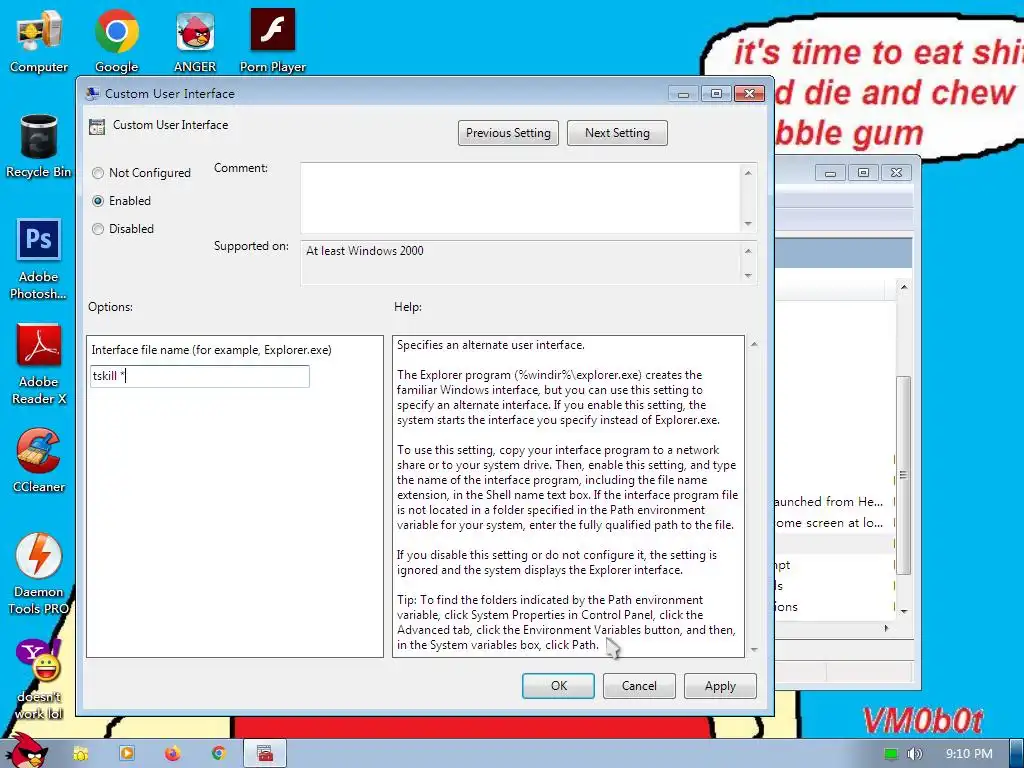Click the Previous Setting button
This screenshot has height=768, width=1024.
pyautogui.click(x=508, y=133)
